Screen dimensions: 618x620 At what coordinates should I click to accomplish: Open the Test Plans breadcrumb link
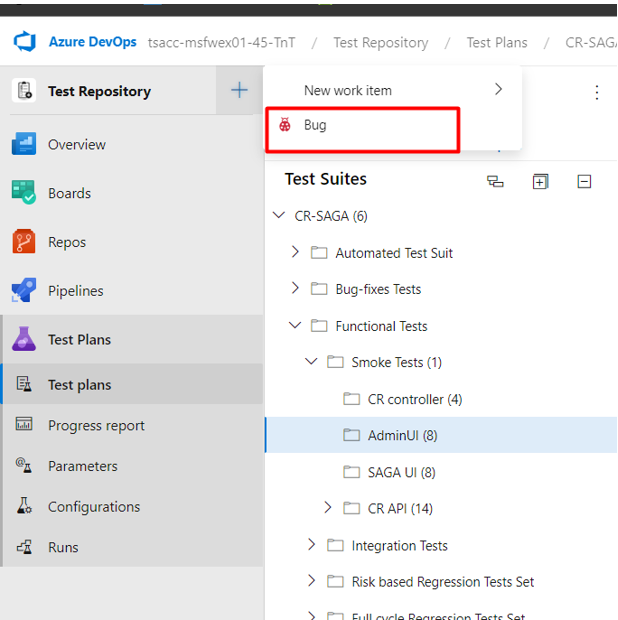(x=497, y=42)
